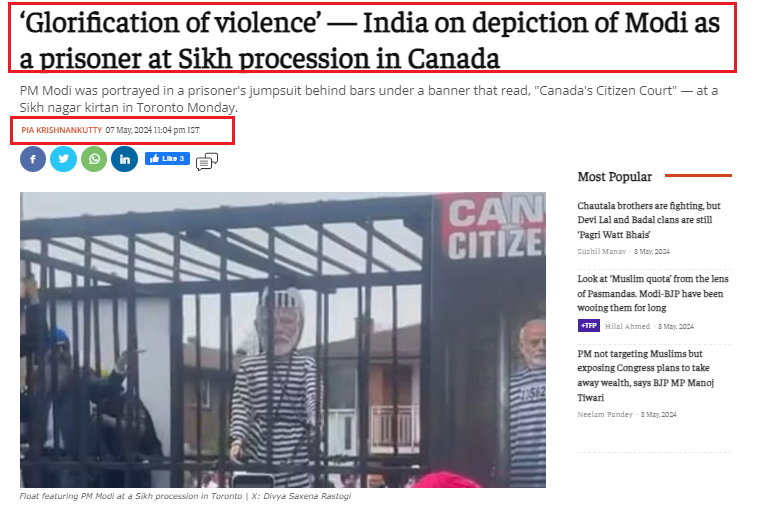Image resolution: width=760 pixels, height=505 pixels.
Task: Share the article via WhatsApp
Action: click(x=94, y=159)
